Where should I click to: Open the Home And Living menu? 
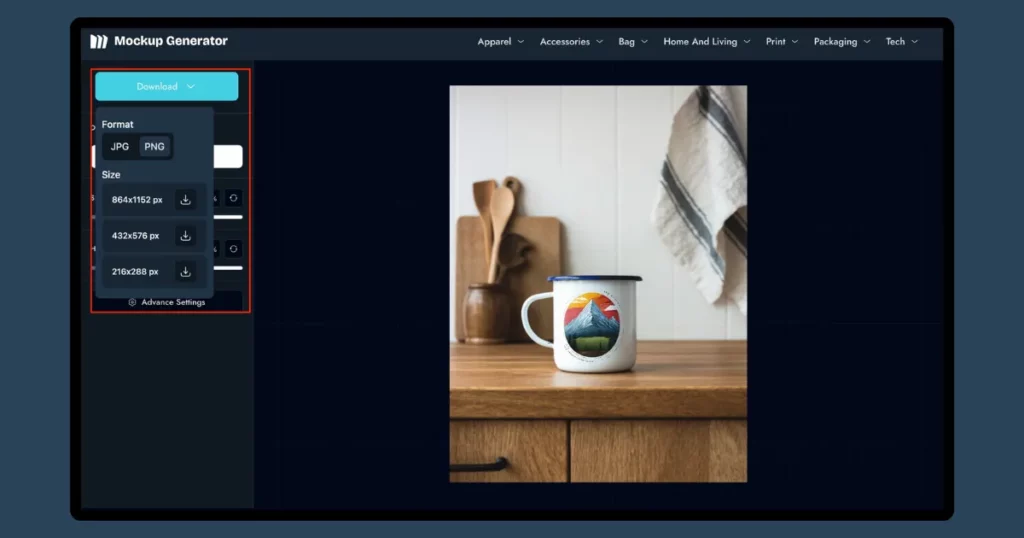(707, 42)
